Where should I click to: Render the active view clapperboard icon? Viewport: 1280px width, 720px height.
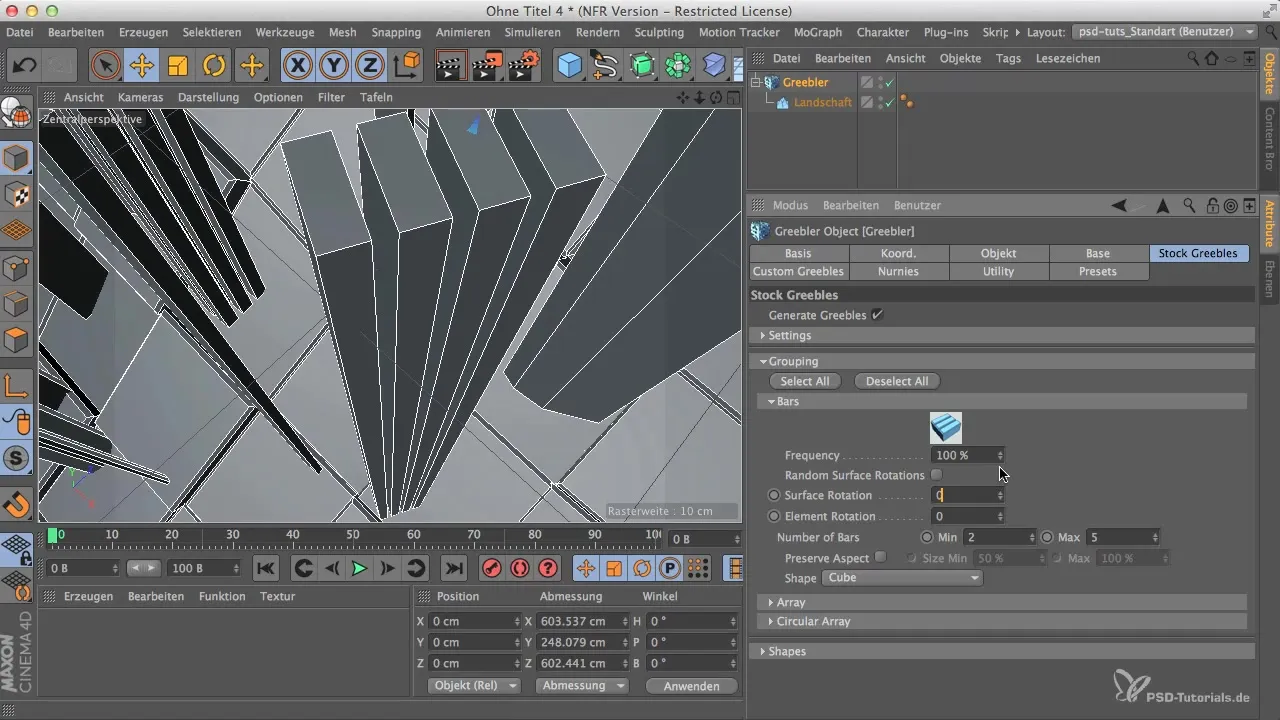(451, 66)
